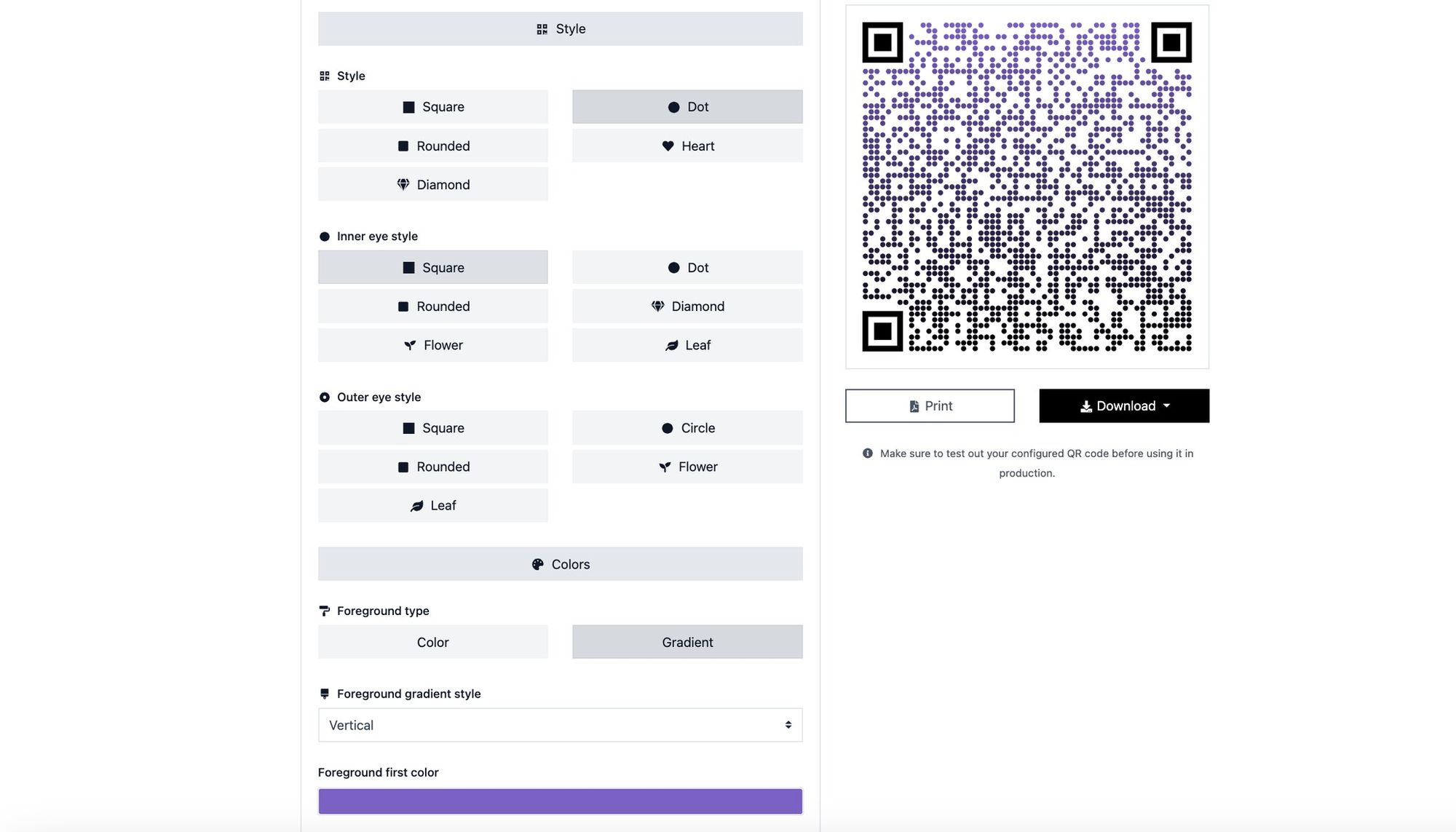
Task: Select the Heart style option
Action: pos(687,145)
